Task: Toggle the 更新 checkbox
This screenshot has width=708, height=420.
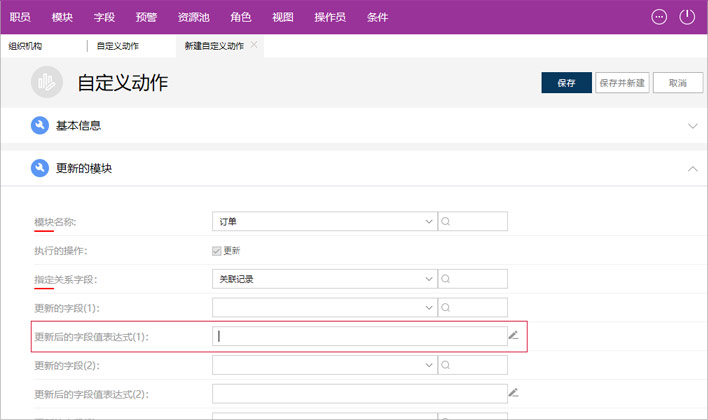Action: pyautogui.click(x=217, y=250)
